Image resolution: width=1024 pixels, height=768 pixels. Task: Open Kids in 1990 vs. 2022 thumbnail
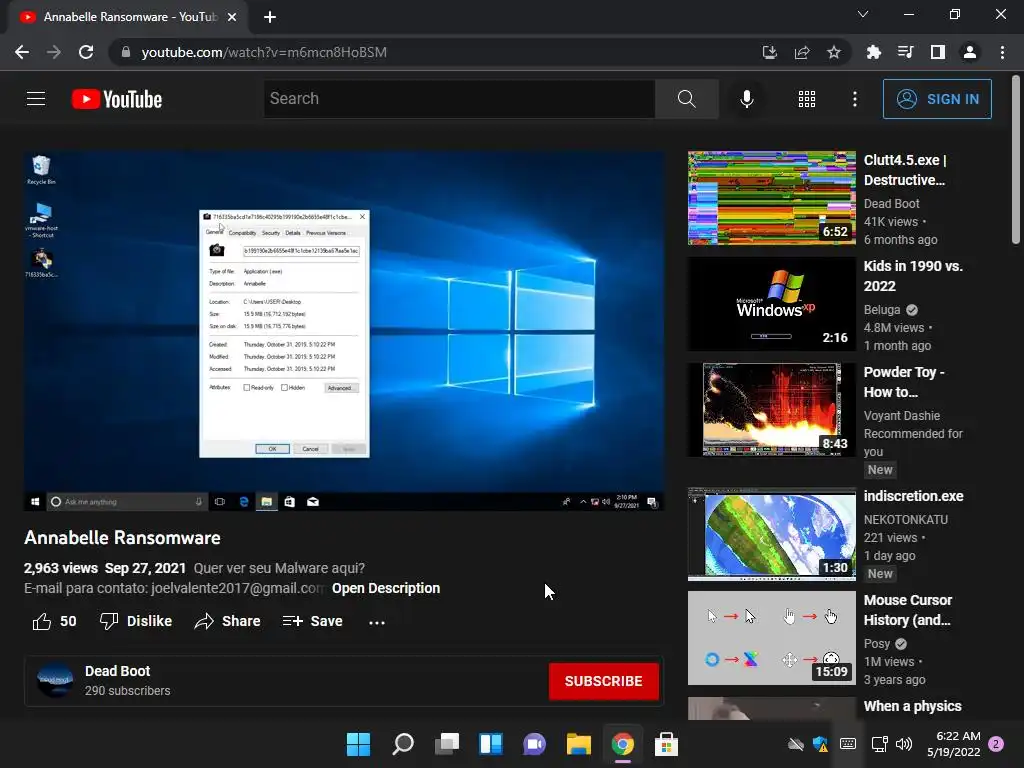771,304
